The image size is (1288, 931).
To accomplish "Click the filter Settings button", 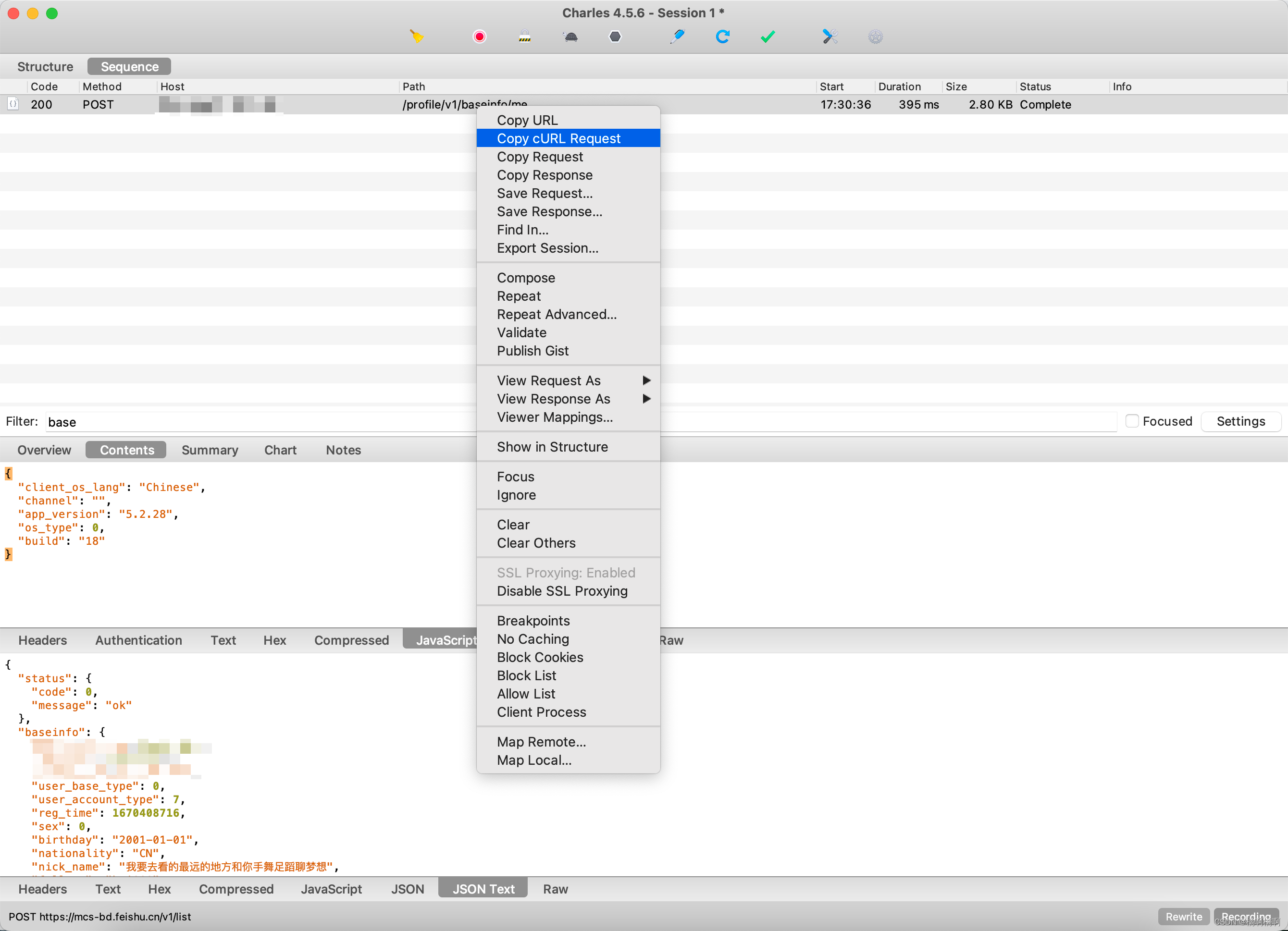I will tap(1240, 421).
